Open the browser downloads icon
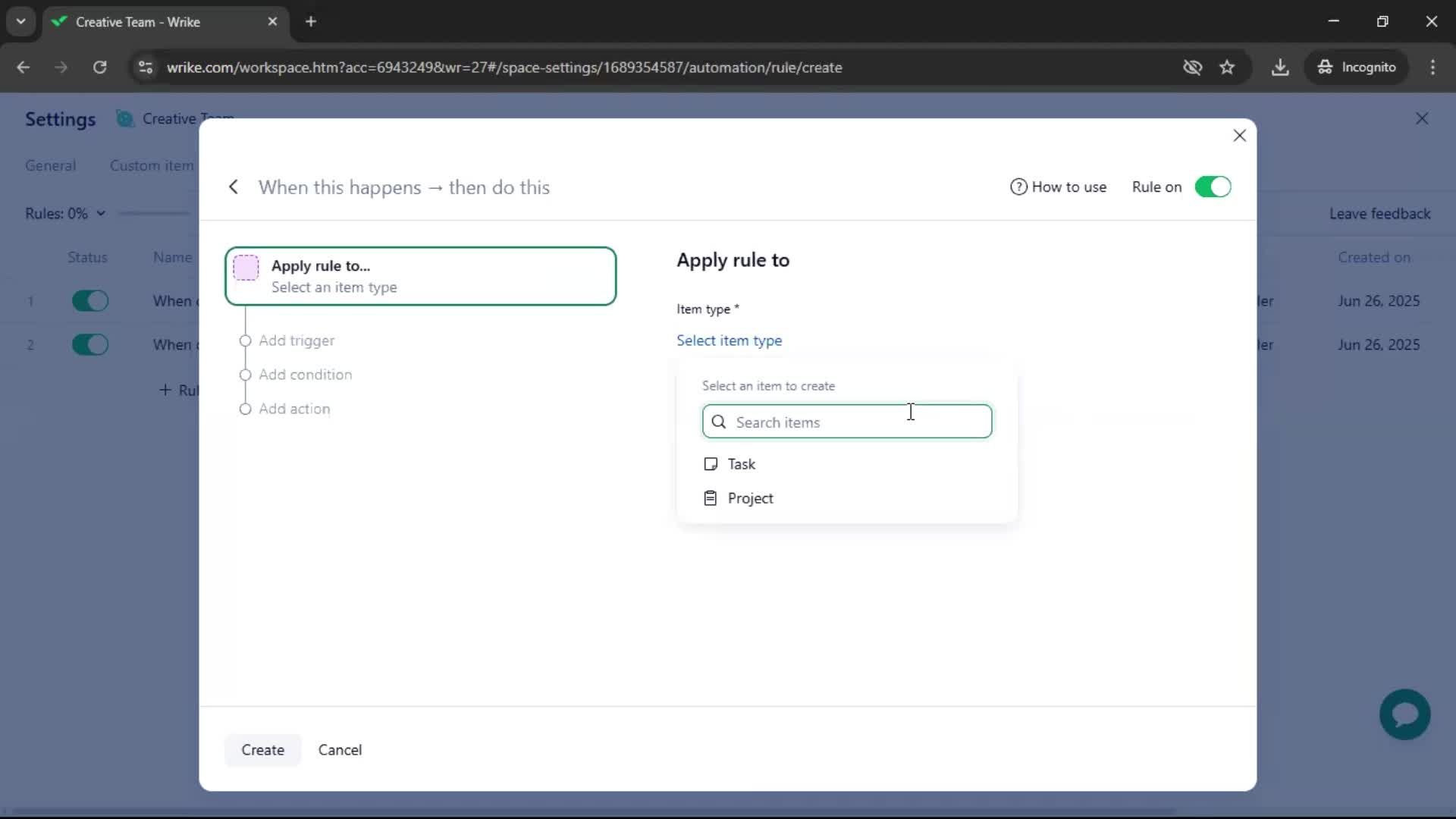Image resolution: width=1456 pixels, height=819 pixels. [1280, 67]
